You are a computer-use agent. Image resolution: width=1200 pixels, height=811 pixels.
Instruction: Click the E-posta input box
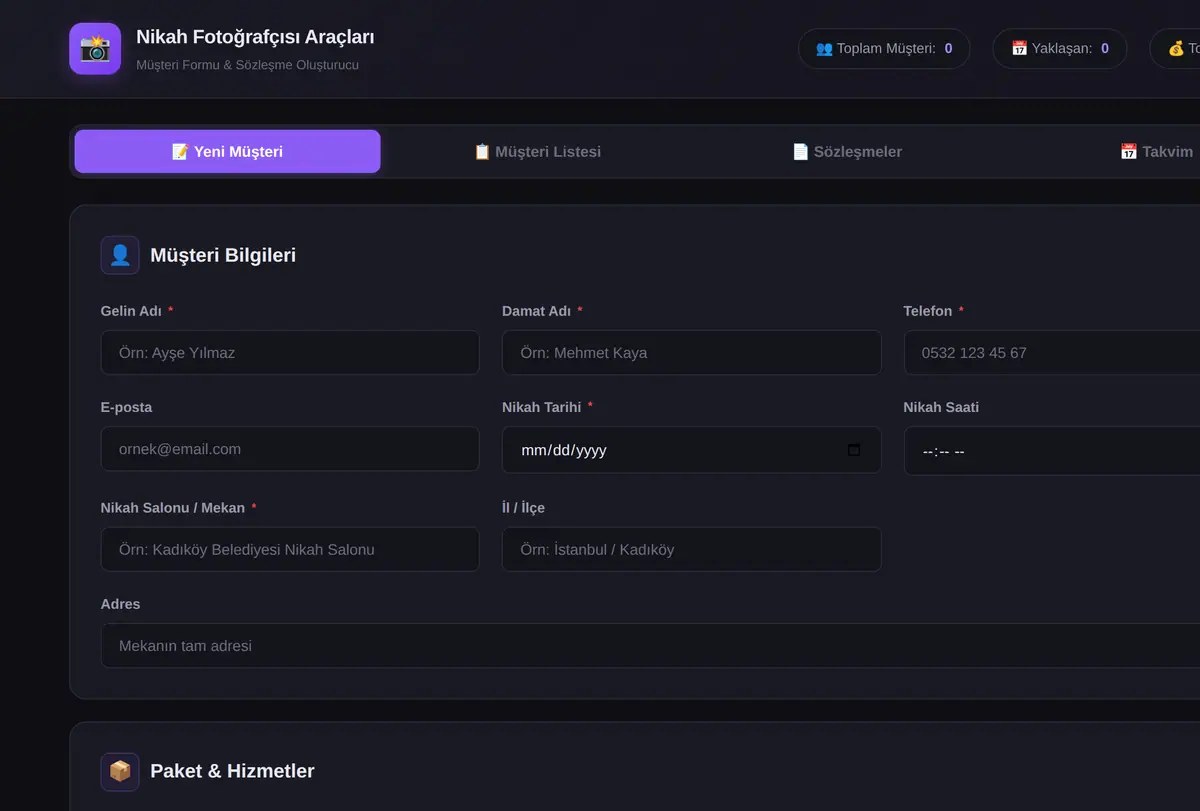click(290, 449)
